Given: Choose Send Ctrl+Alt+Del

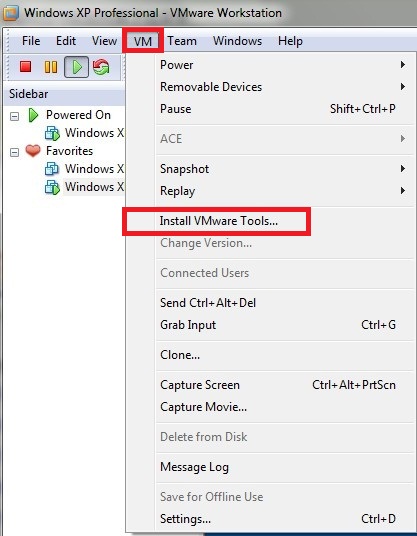Looking at the screenshot, I should coord(285,303).
